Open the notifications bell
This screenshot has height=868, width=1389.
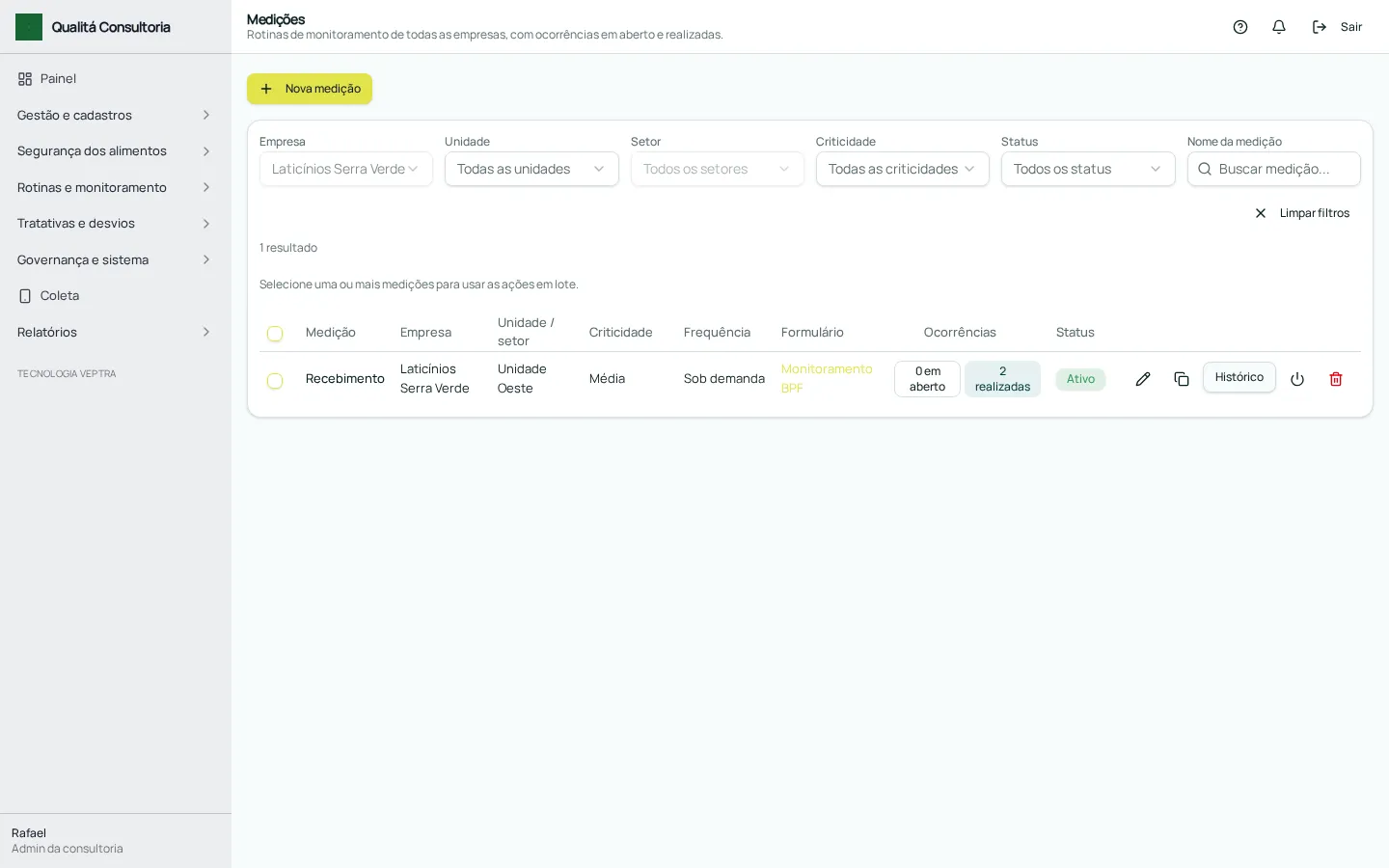[1279, 27]
